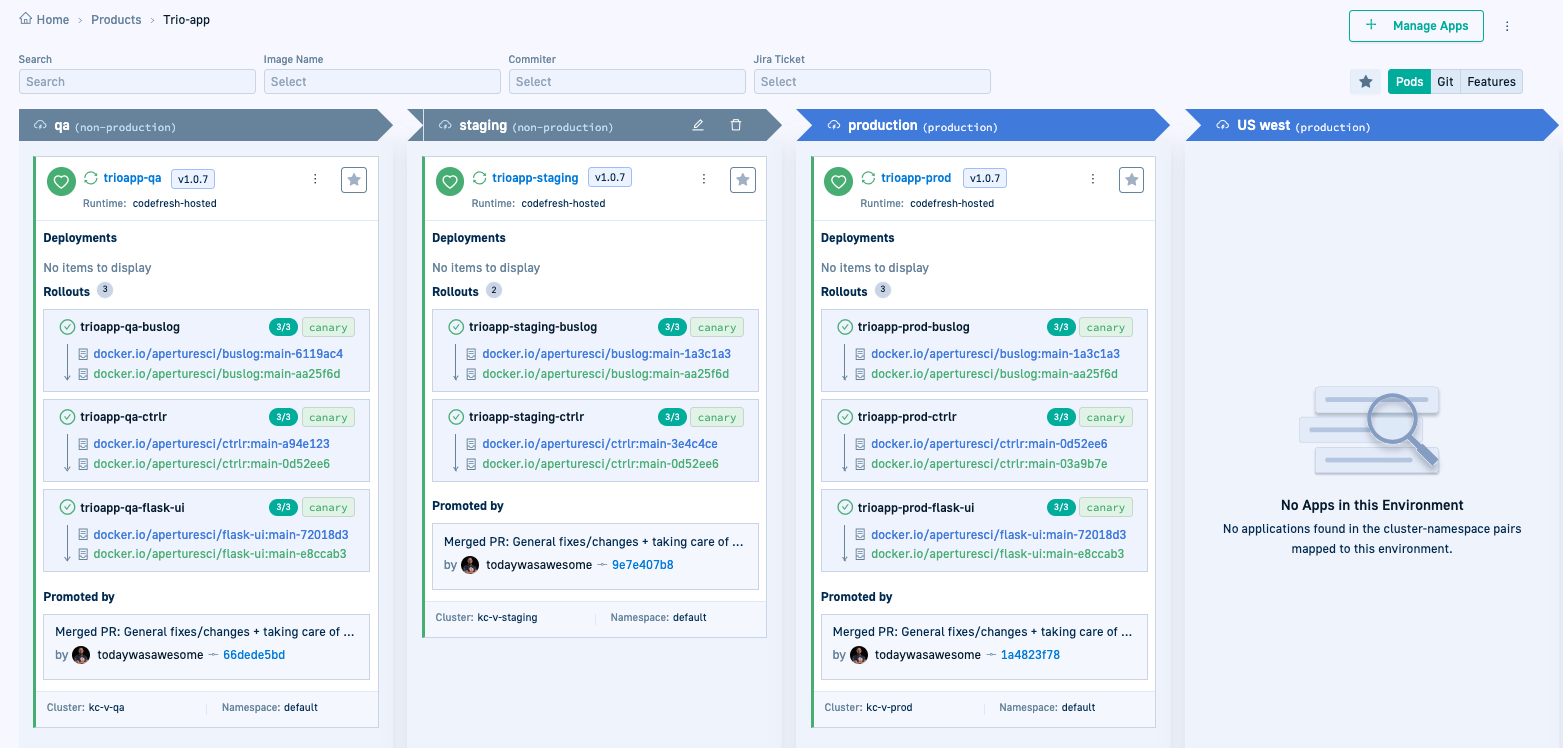This screenshot has width=1563, height=748.
Task: Click the Manage Apps button
Action: pyautogui.click(x=1416, y=26)
